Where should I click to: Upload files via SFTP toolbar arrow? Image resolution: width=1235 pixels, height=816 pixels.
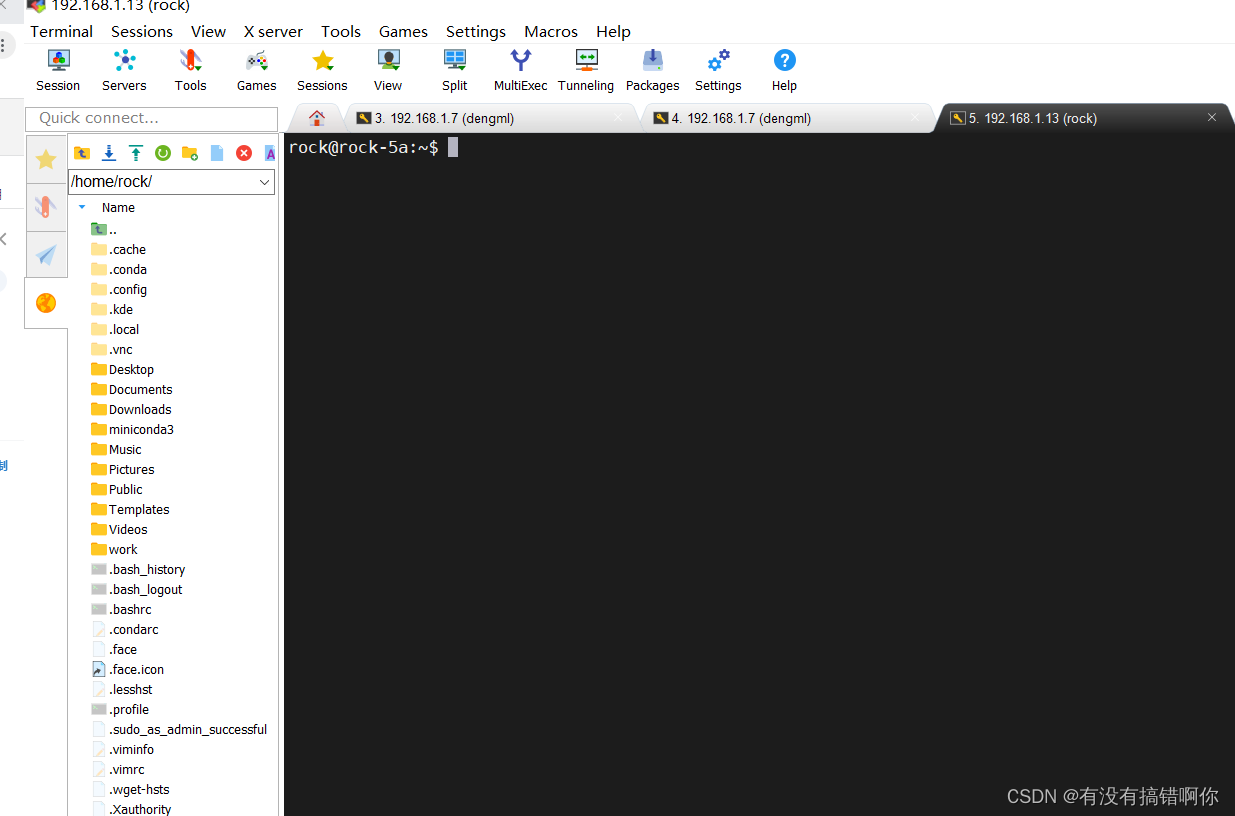point(136,153)
